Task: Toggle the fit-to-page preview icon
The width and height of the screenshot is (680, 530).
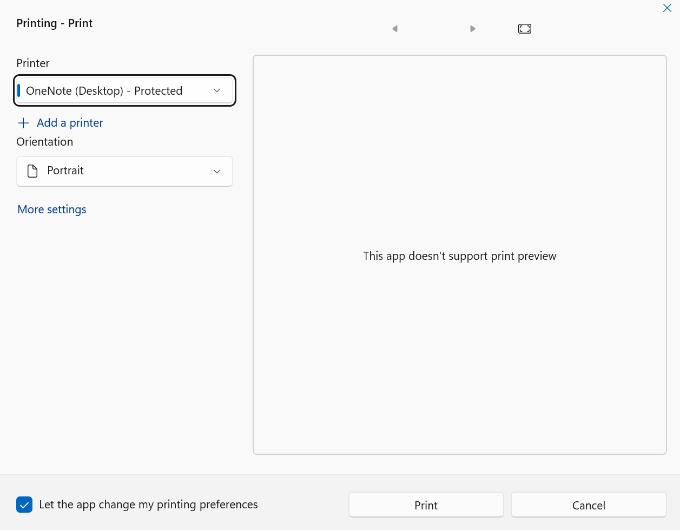Action: pos(524,29)
